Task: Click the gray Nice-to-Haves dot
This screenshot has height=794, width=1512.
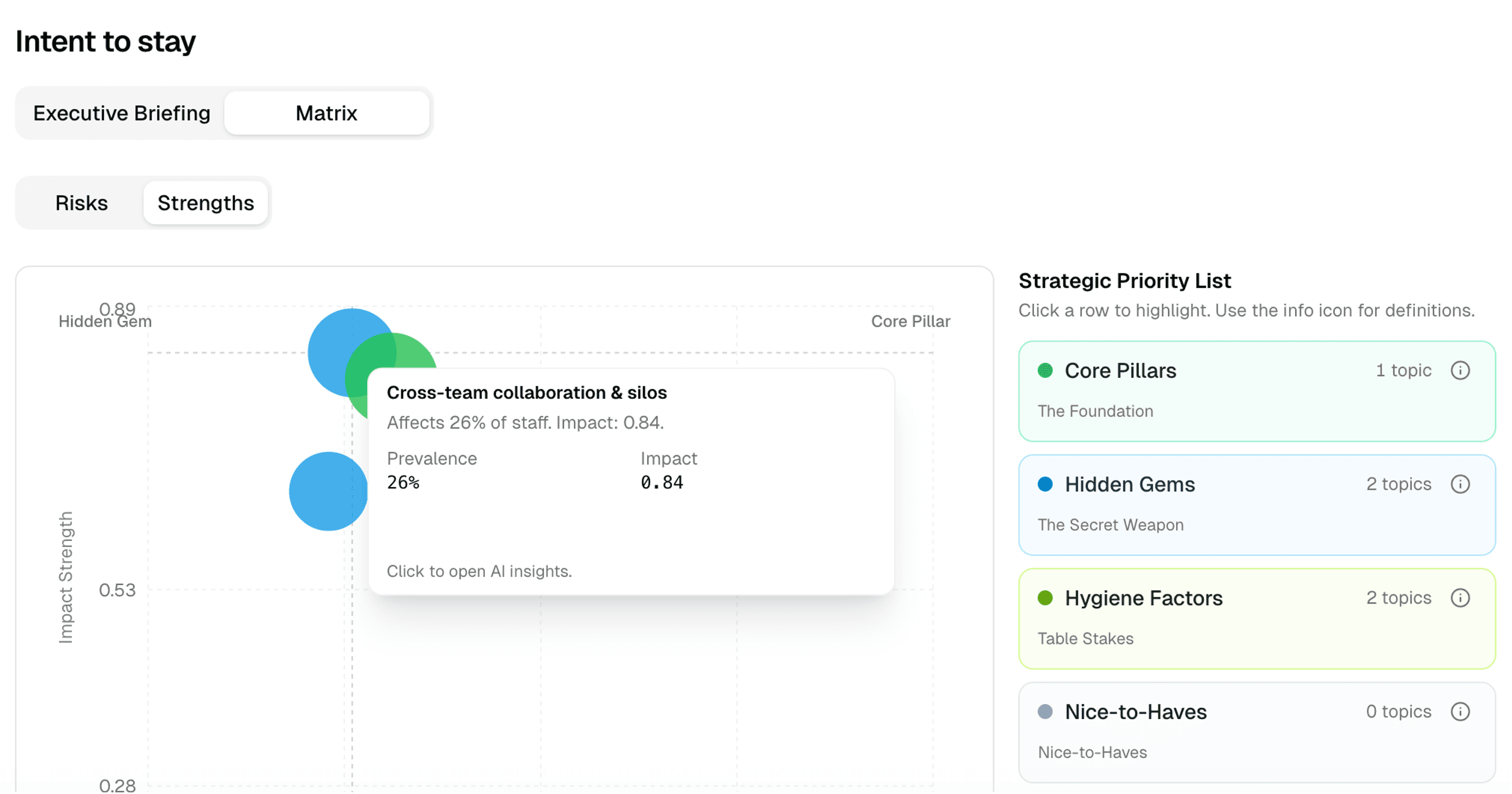Action: [x=1045, y=712]
